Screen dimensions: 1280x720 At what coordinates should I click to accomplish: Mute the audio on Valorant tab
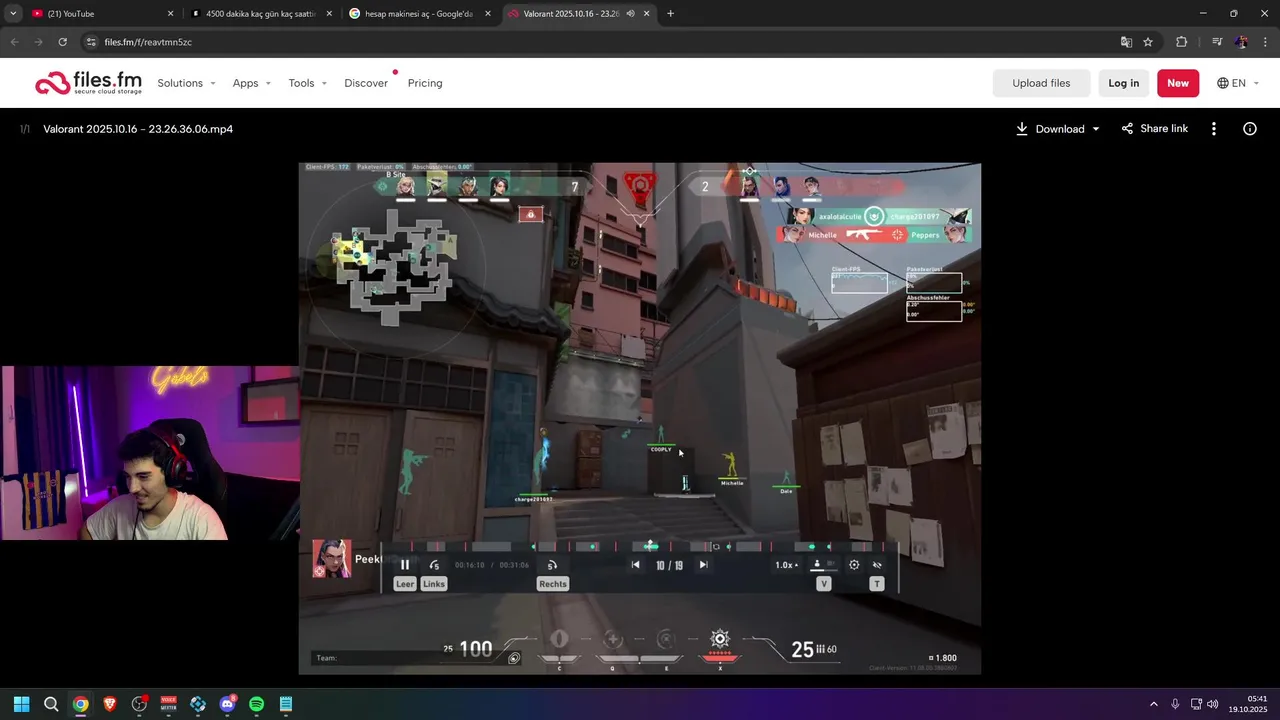pos(630,14)
